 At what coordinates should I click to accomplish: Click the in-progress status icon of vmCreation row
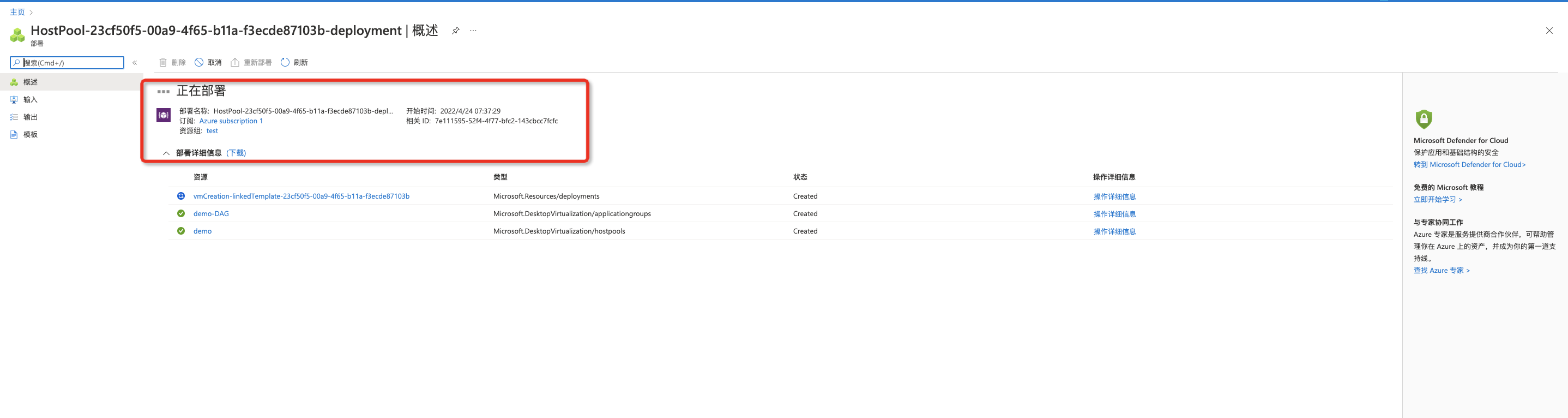181,195
